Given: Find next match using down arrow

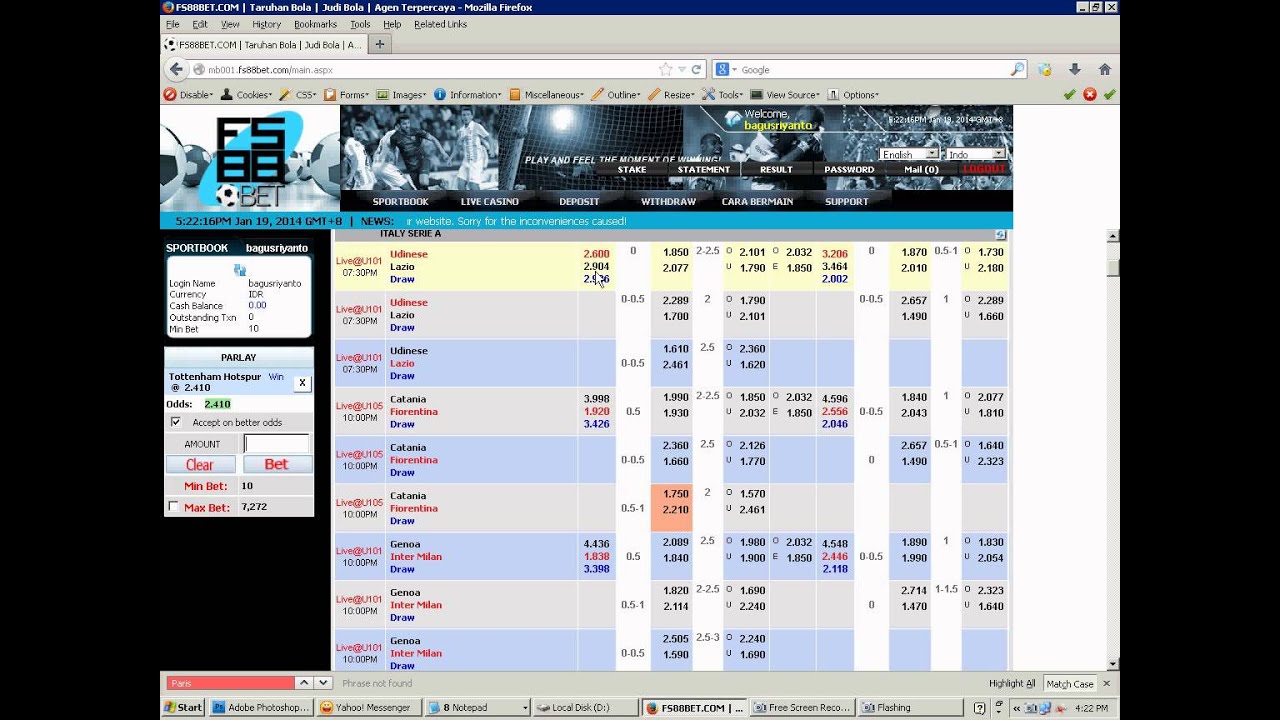Looking at the screenshot, I should click(322, 683).
